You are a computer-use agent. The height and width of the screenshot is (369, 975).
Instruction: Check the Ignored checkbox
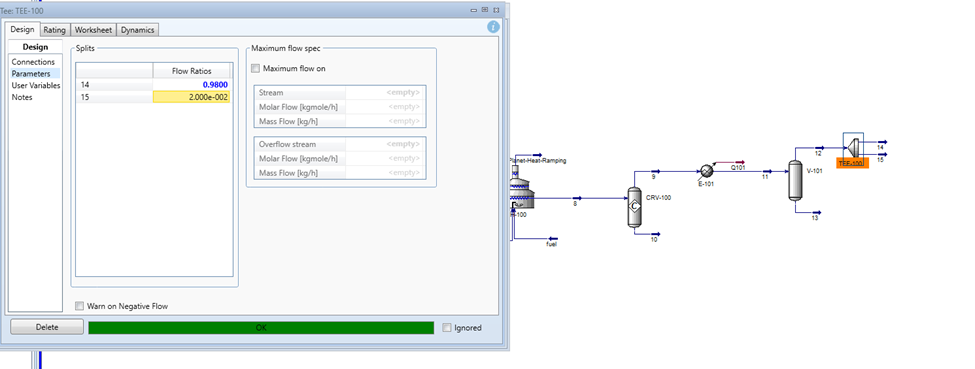point(446,327)
